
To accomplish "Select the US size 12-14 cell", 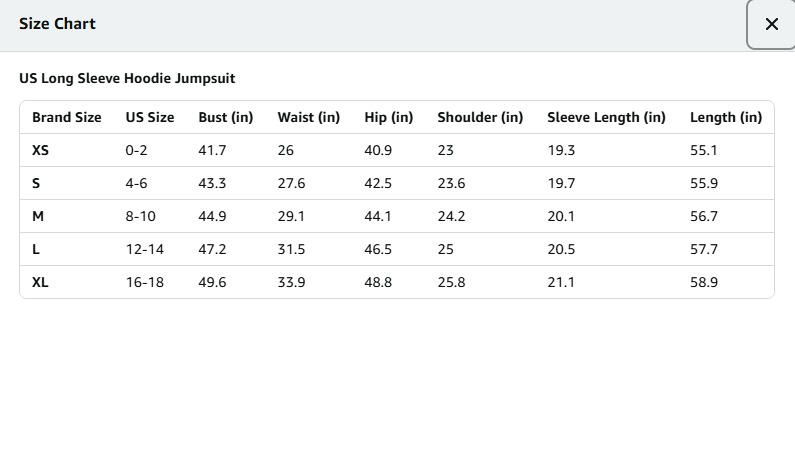I will [144, 249].
